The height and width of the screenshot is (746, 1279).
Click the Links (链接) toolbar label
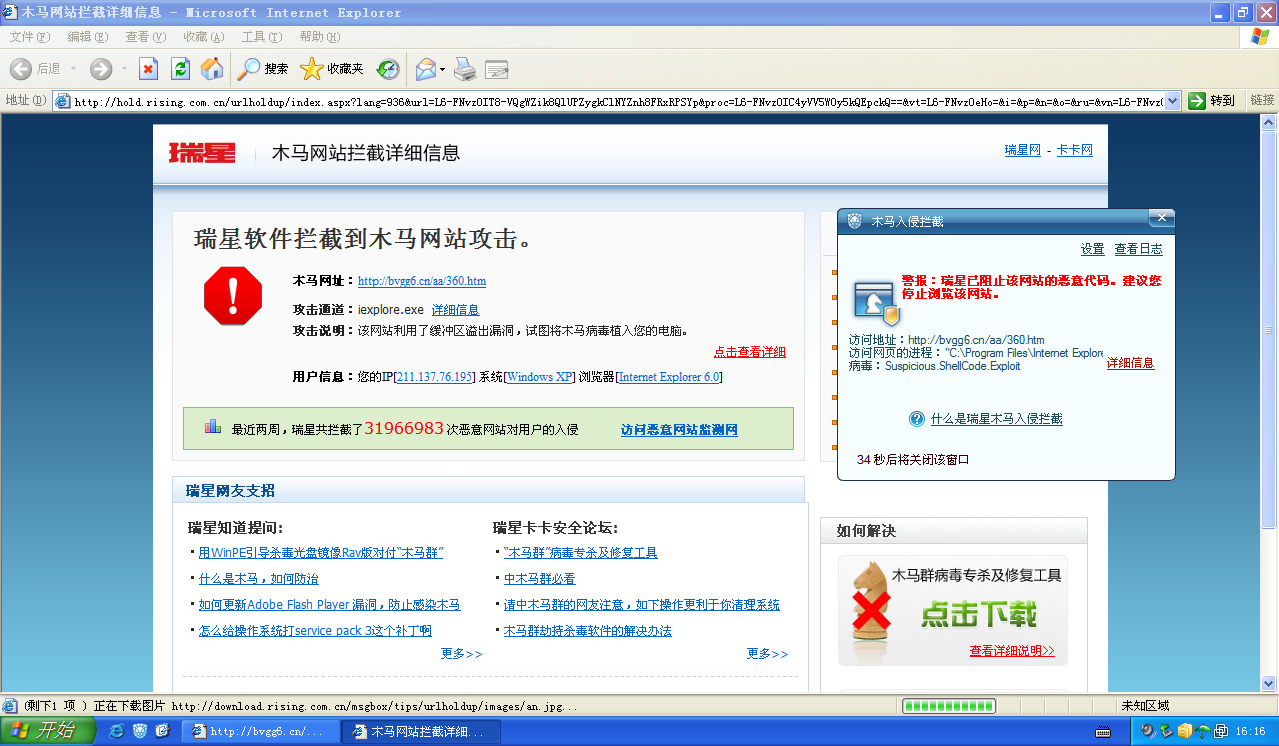(x=1262, y=100)
